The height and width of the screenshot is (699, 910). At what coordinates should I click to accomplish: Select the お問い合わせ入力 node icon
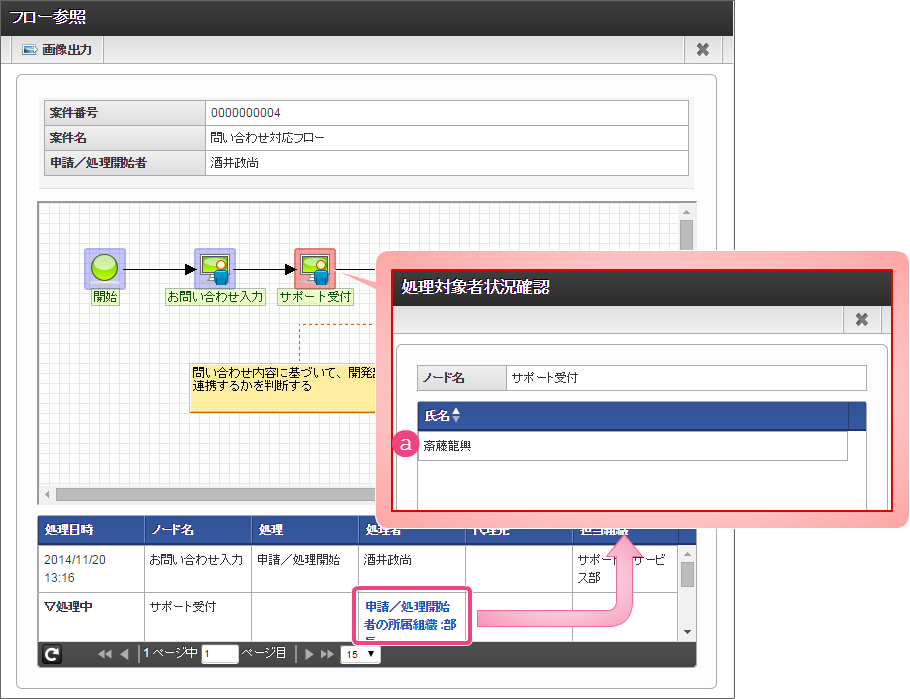pos(215,268)
